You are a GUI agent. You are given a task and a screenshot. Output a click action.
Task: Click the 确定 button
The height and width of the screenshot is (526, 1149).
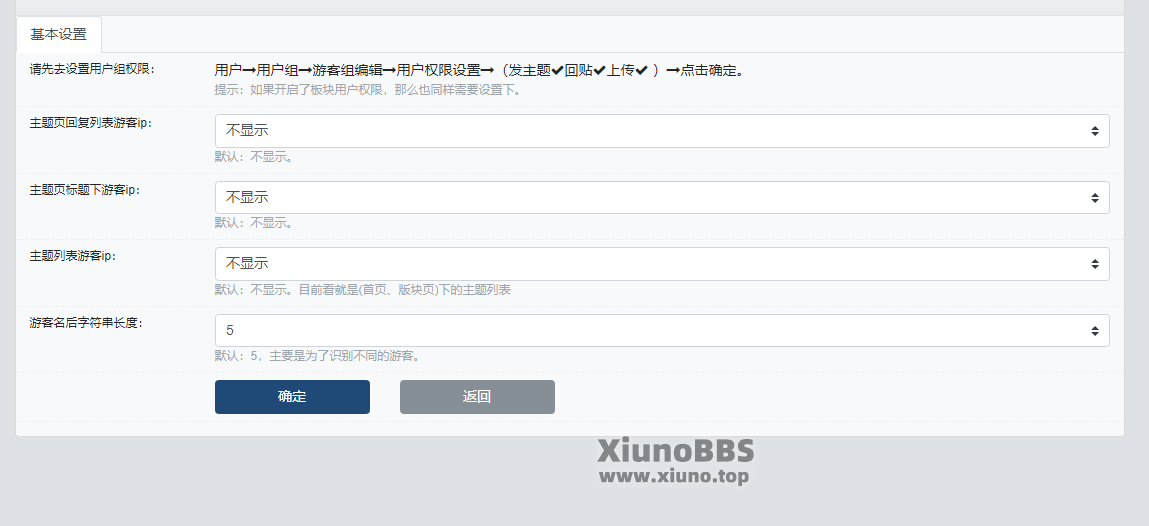(x=292, y=397)
